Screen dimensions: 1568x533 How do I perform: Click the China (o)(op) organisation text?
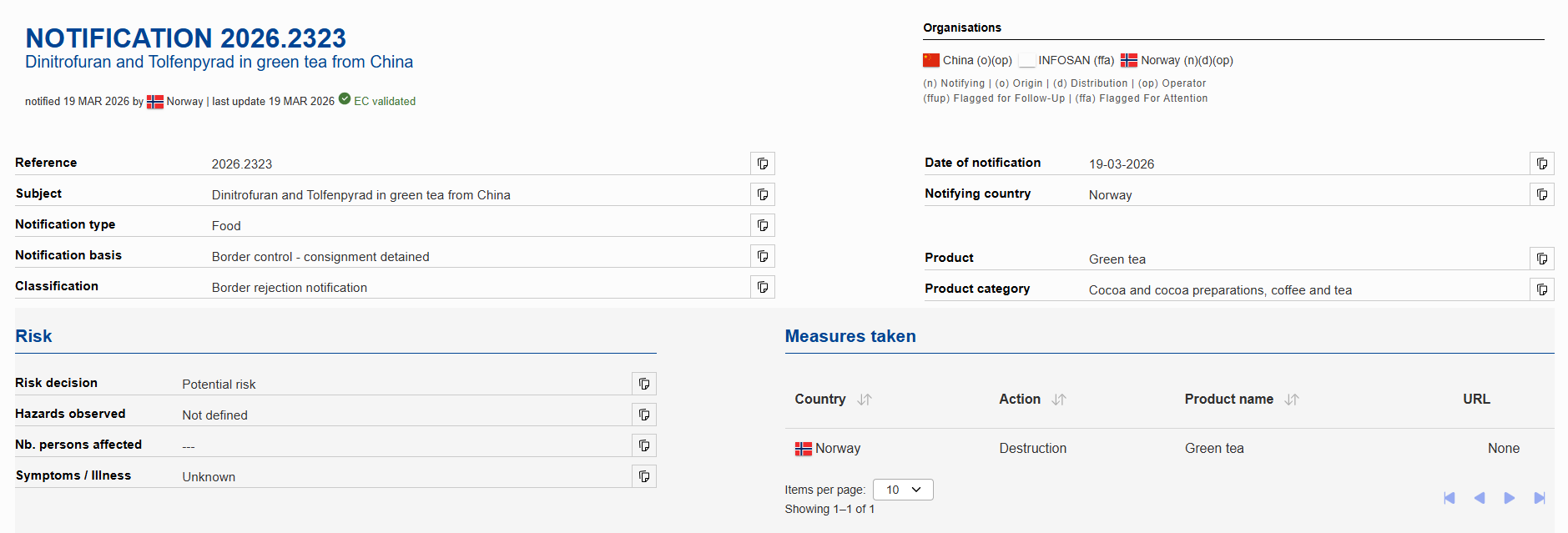point(977,60)
